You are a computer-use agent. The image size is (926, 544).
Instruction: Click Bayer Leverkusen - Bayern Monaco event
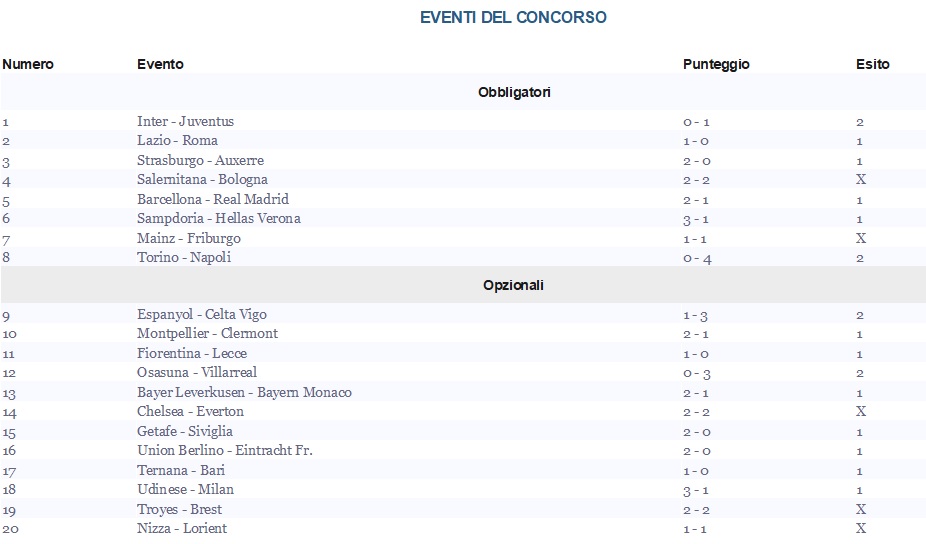[244, 392]
